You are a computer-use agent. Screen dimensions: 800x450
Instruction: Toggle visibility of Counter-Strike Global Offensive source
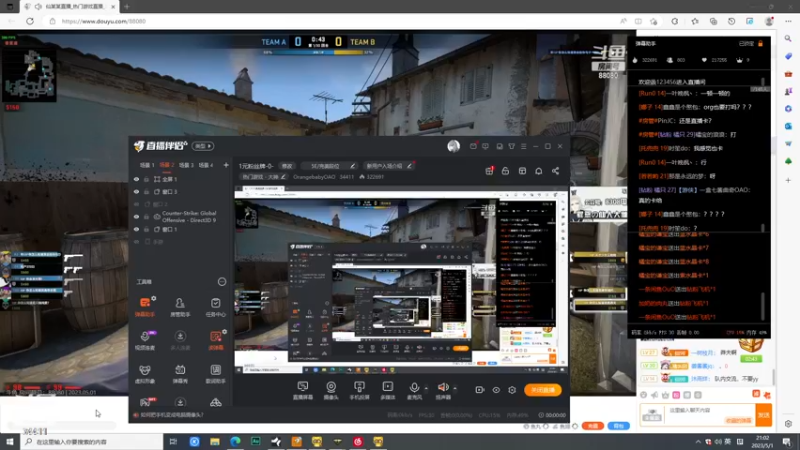[136, 217]
